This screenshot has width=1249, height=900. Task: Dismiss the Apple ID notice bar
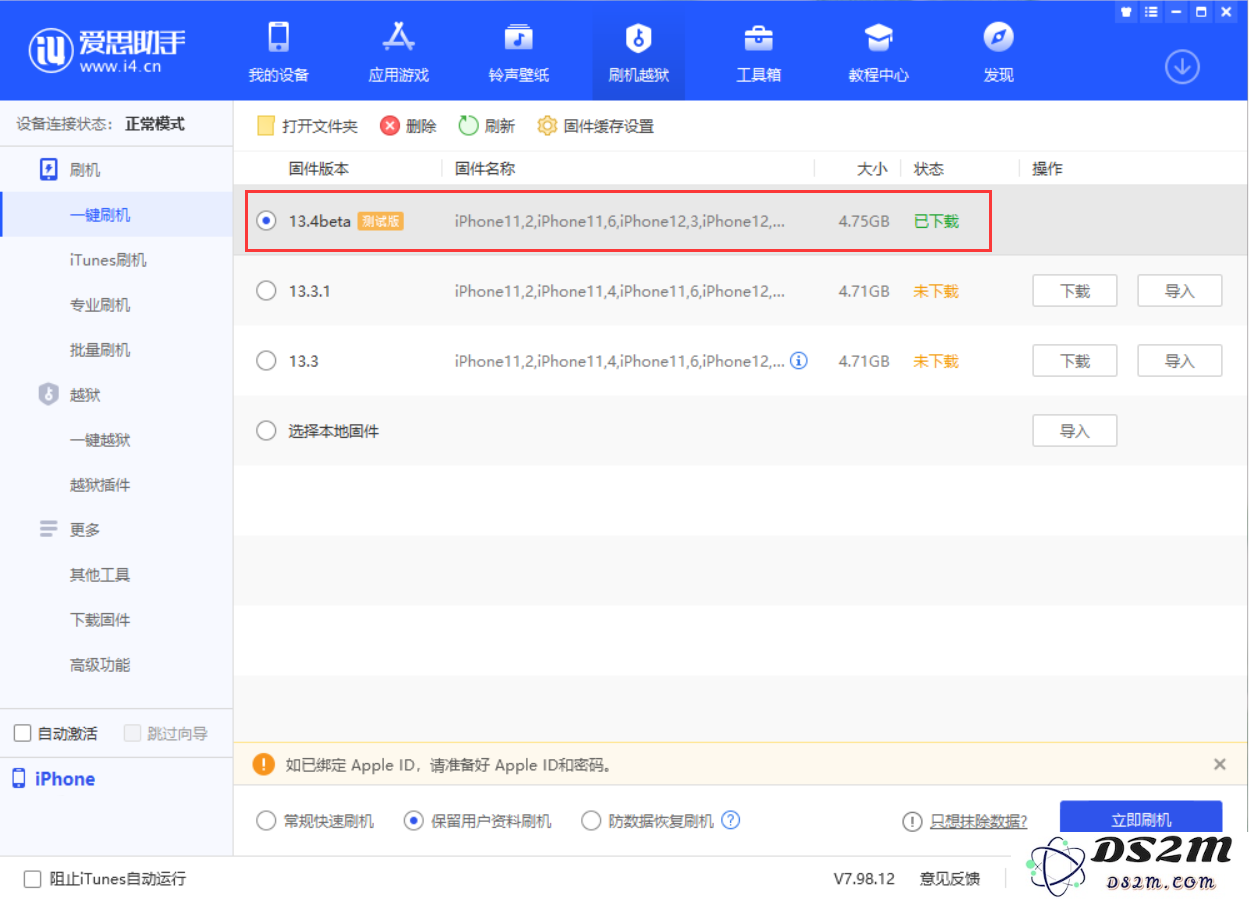[1219, 765]
